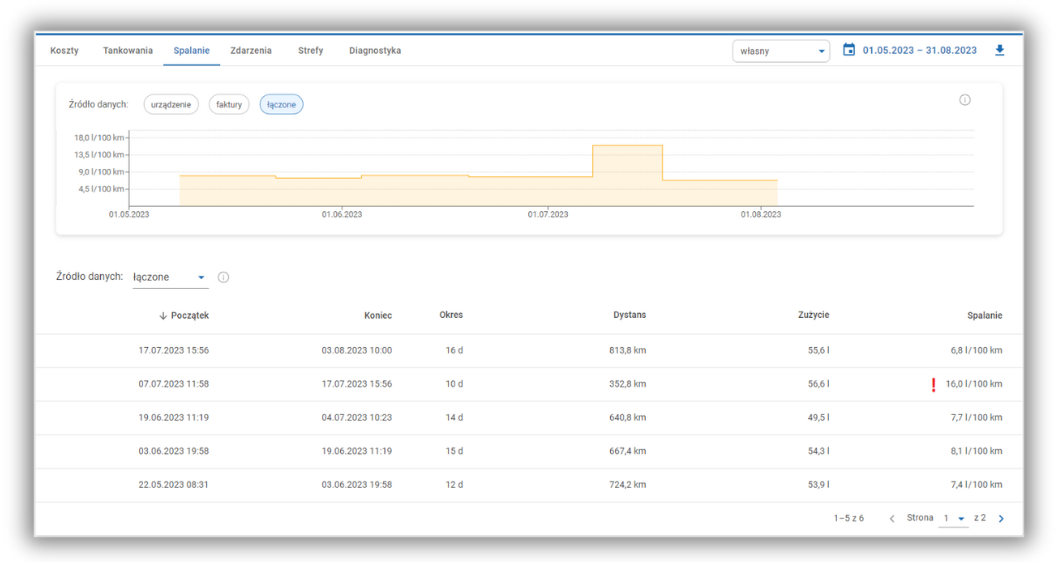
Task: Click the info icon beside the łączone dropdown
Action: click(223, 277)
